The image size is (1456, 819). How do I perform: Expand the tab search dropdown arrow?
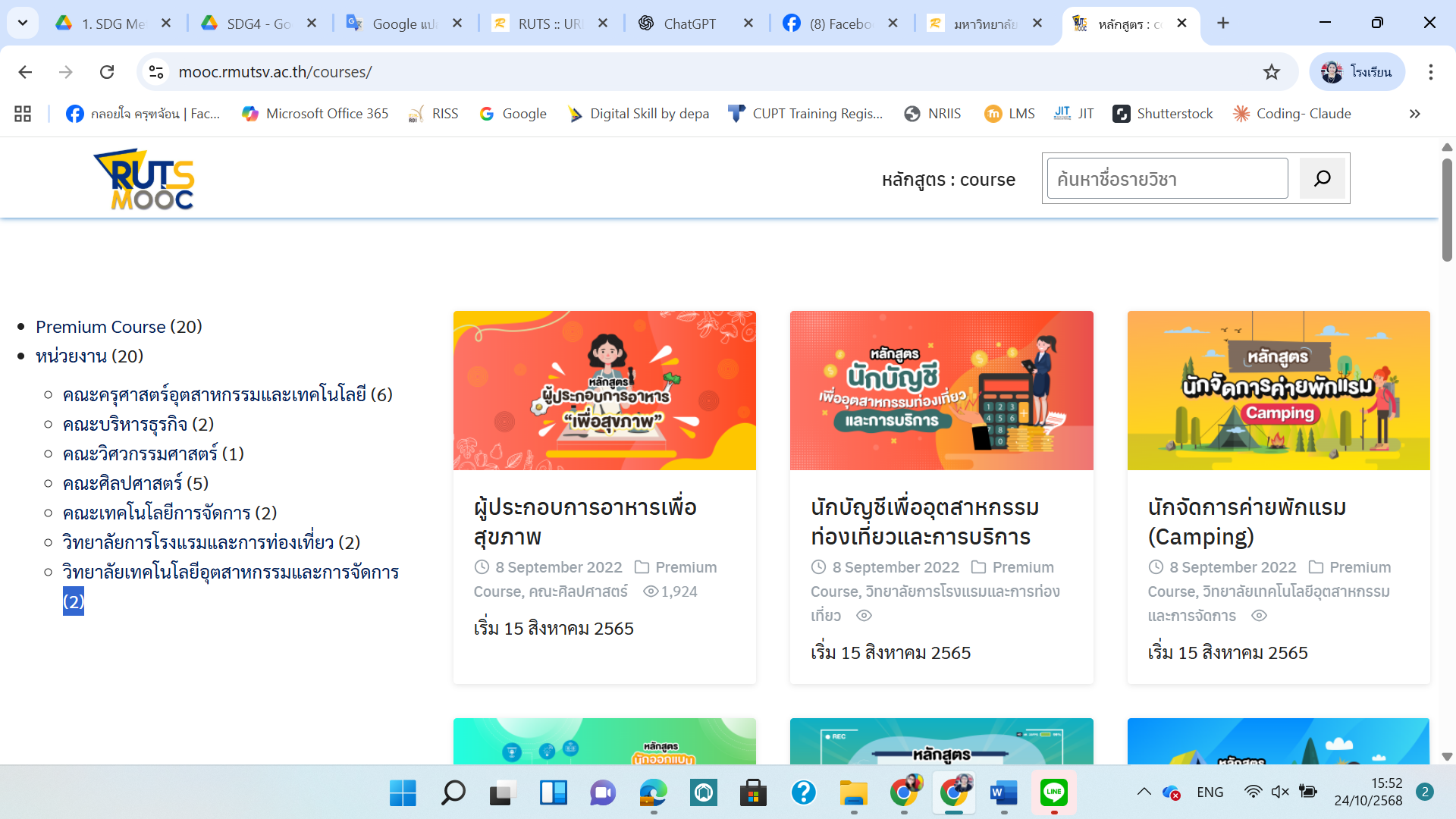23,23
